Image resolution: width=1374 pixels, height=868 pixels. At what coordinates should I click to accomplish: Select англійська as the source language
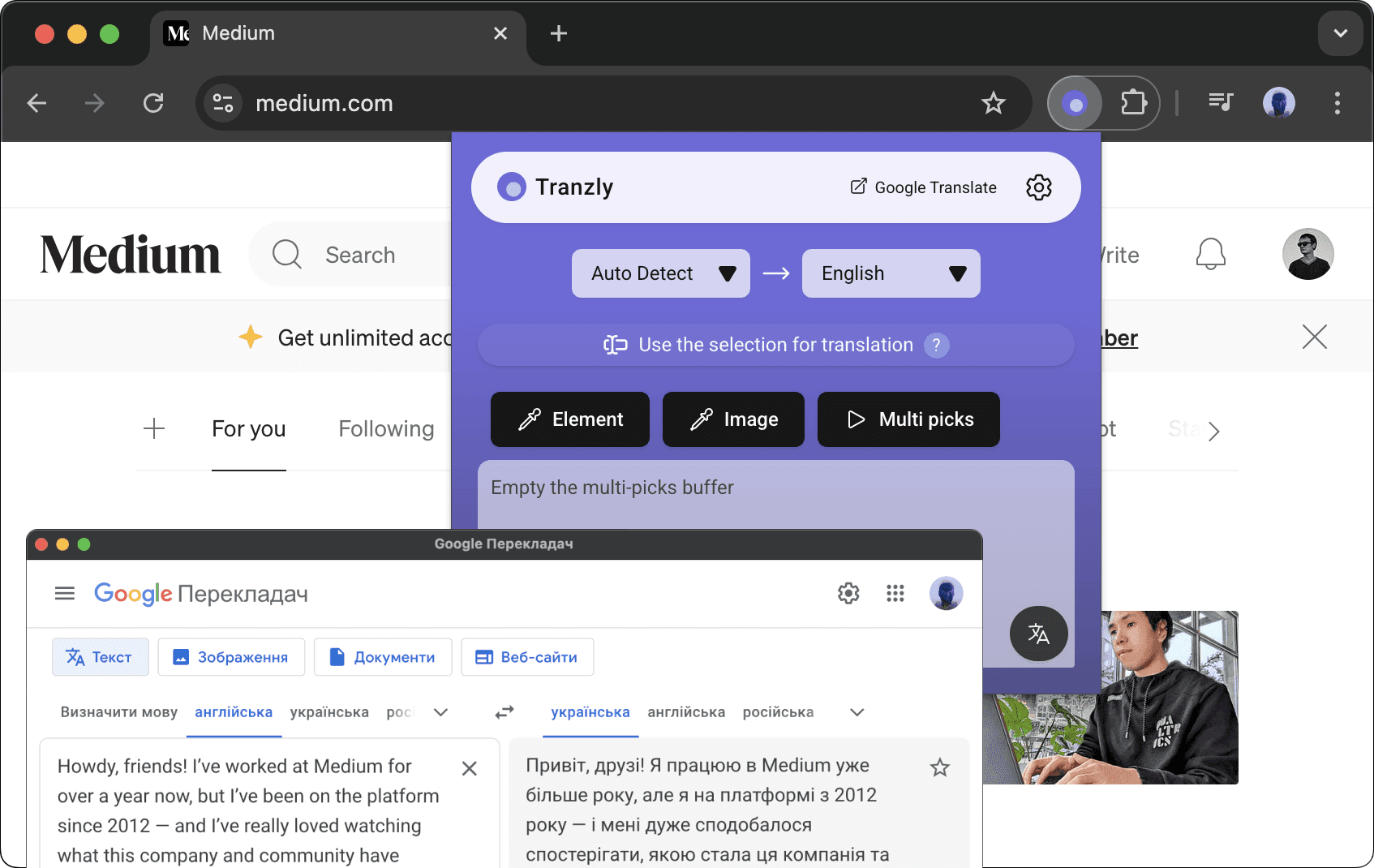234,712
